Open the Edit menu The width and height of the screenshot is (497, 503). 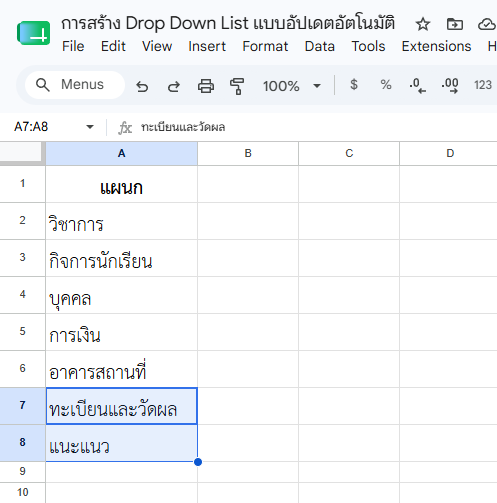point(113,46)
